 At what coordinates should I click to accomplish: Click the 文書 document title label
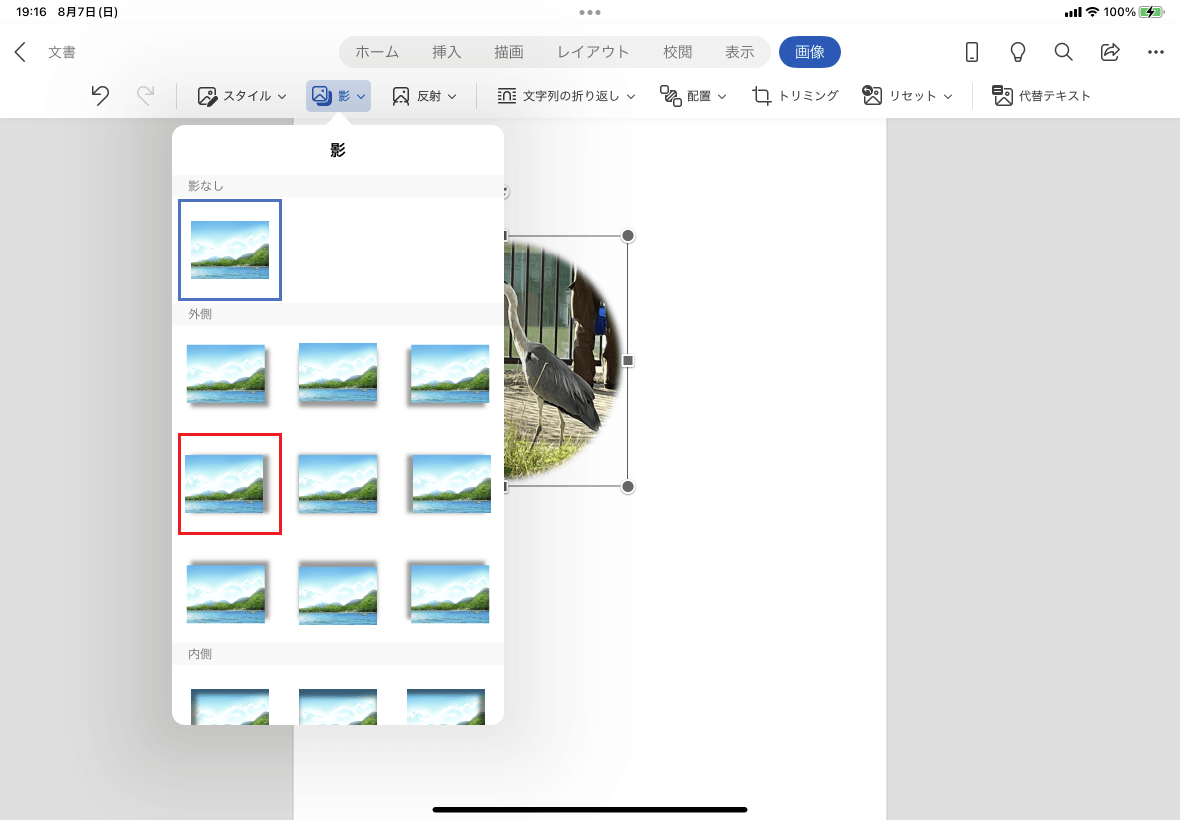(x=62, y=52)
